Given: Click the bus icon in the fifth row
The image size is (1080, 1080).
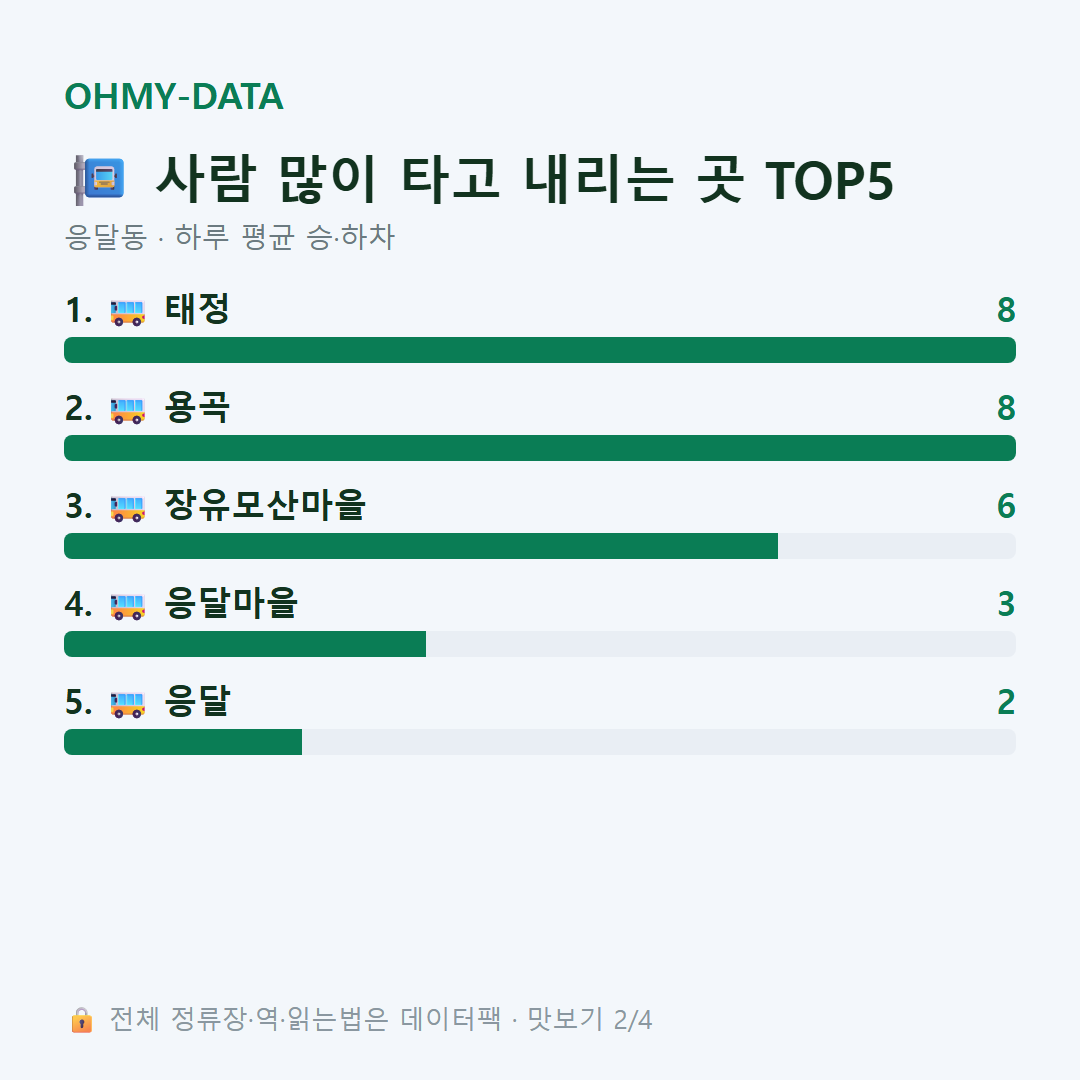Looking at the screenshot, I should (127, 704).
